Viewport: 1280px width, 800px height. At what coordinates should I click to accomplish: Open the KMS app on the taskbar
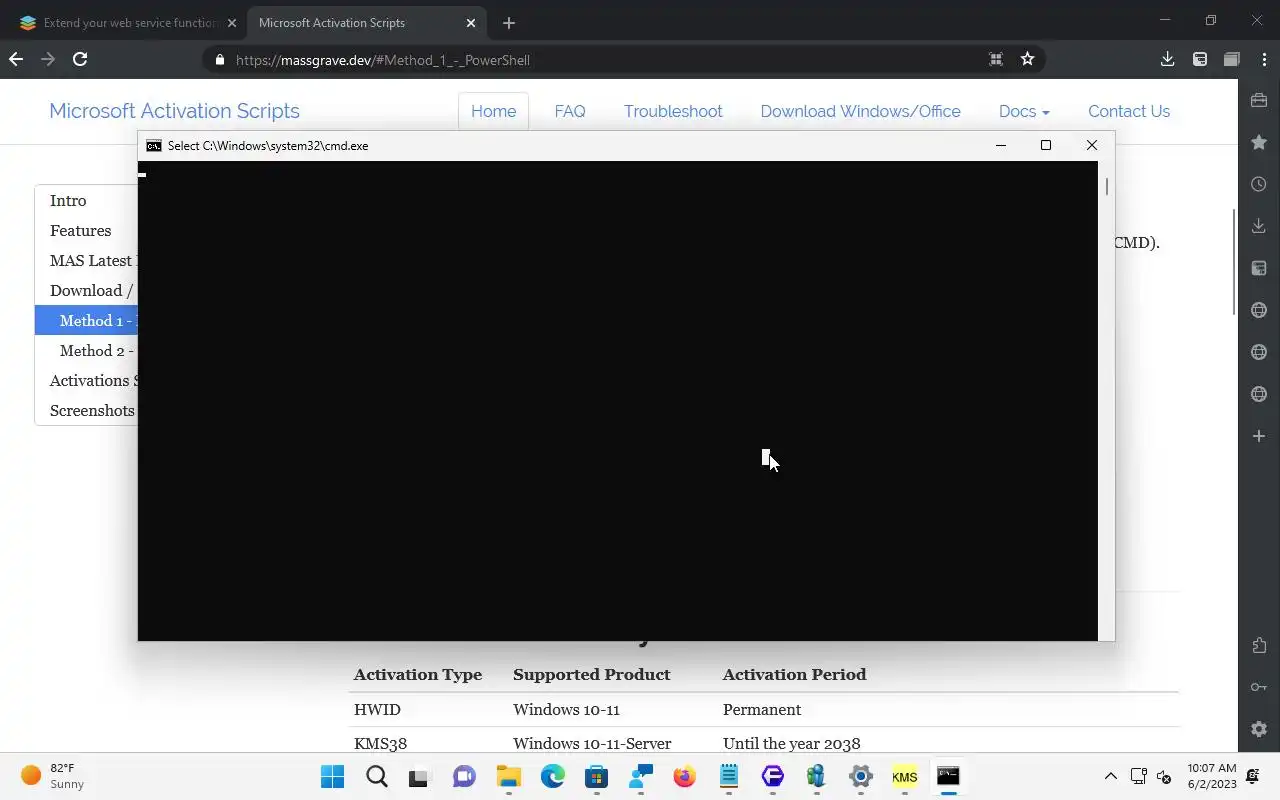point(904,776)
